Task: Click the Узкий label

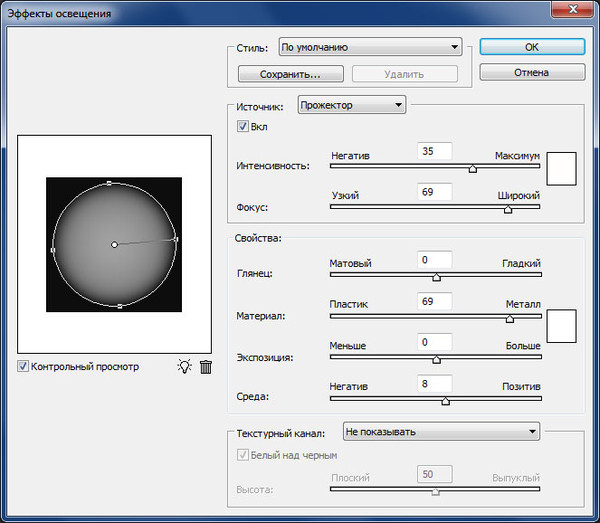Action: pyautogui.click(x=345, y=196)
